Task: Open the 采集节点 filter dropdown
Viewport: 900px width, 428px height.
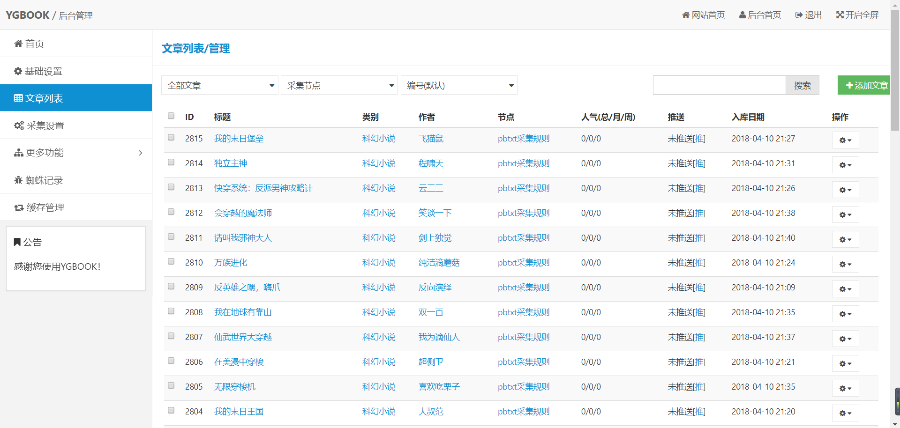Action: click(x=339, y=85)
